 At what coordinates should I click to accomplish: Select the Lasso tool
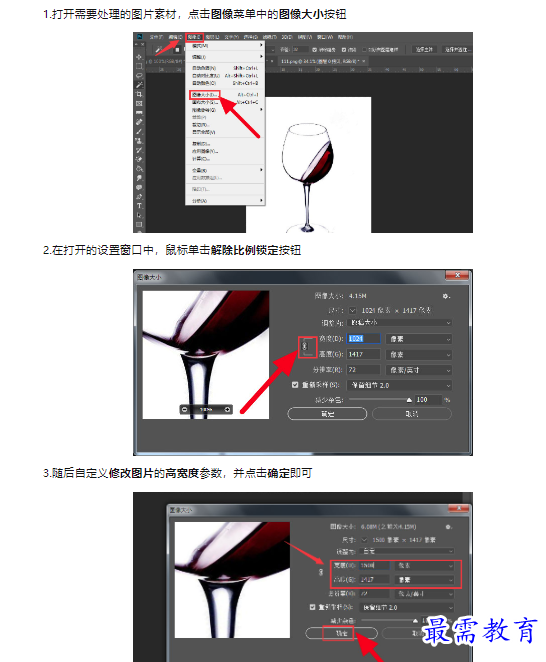point(139,75)
